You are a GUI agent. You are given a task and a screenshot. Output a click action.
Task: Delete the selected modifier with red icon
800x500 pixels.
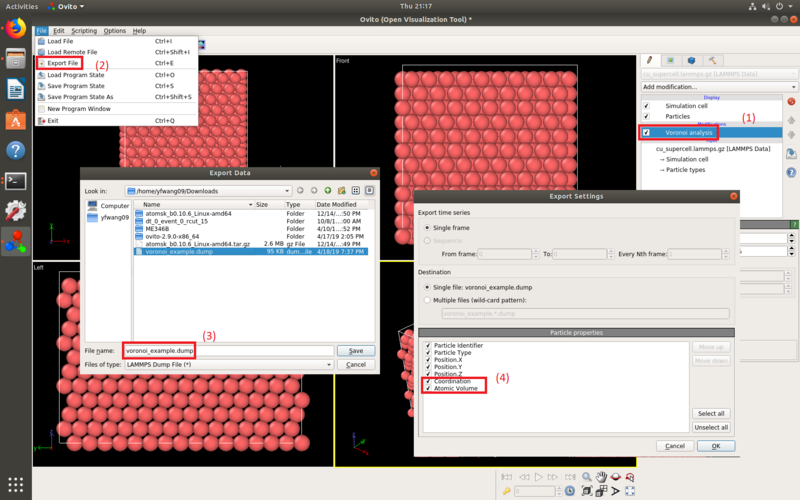coord(791,102)
